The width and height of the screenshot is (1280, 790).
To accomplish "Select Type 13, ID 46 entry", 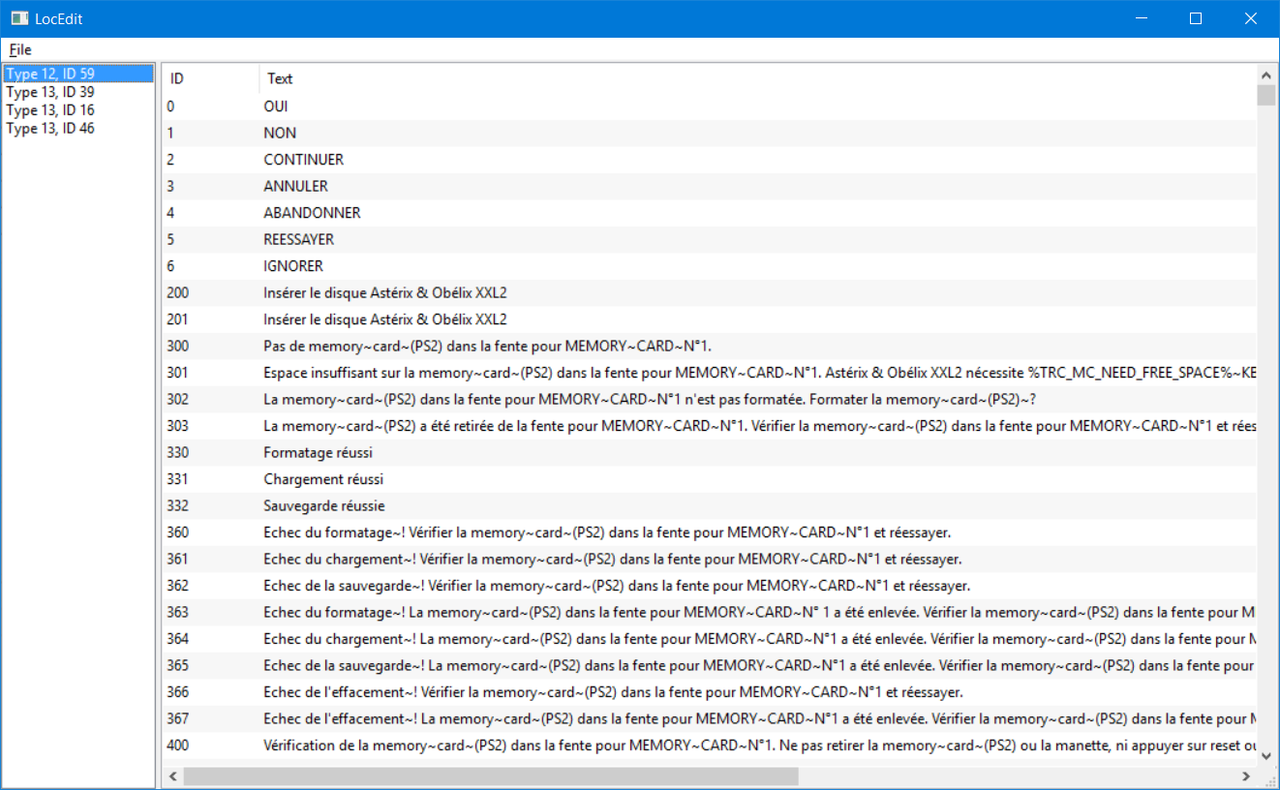I will point(79,128).
